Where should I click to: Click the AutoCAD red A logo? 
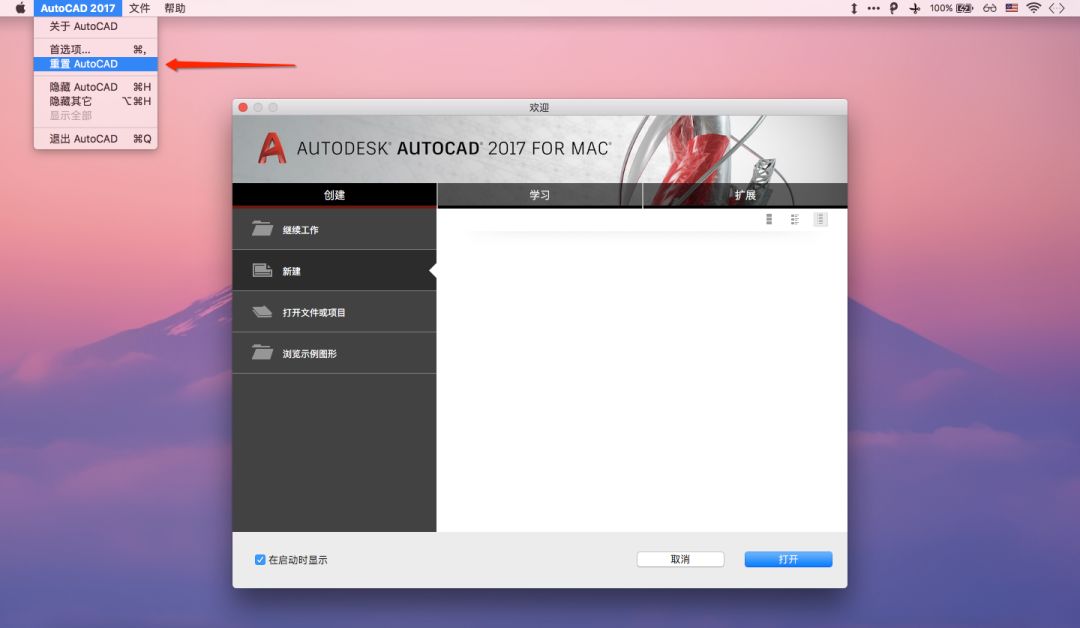272,149
